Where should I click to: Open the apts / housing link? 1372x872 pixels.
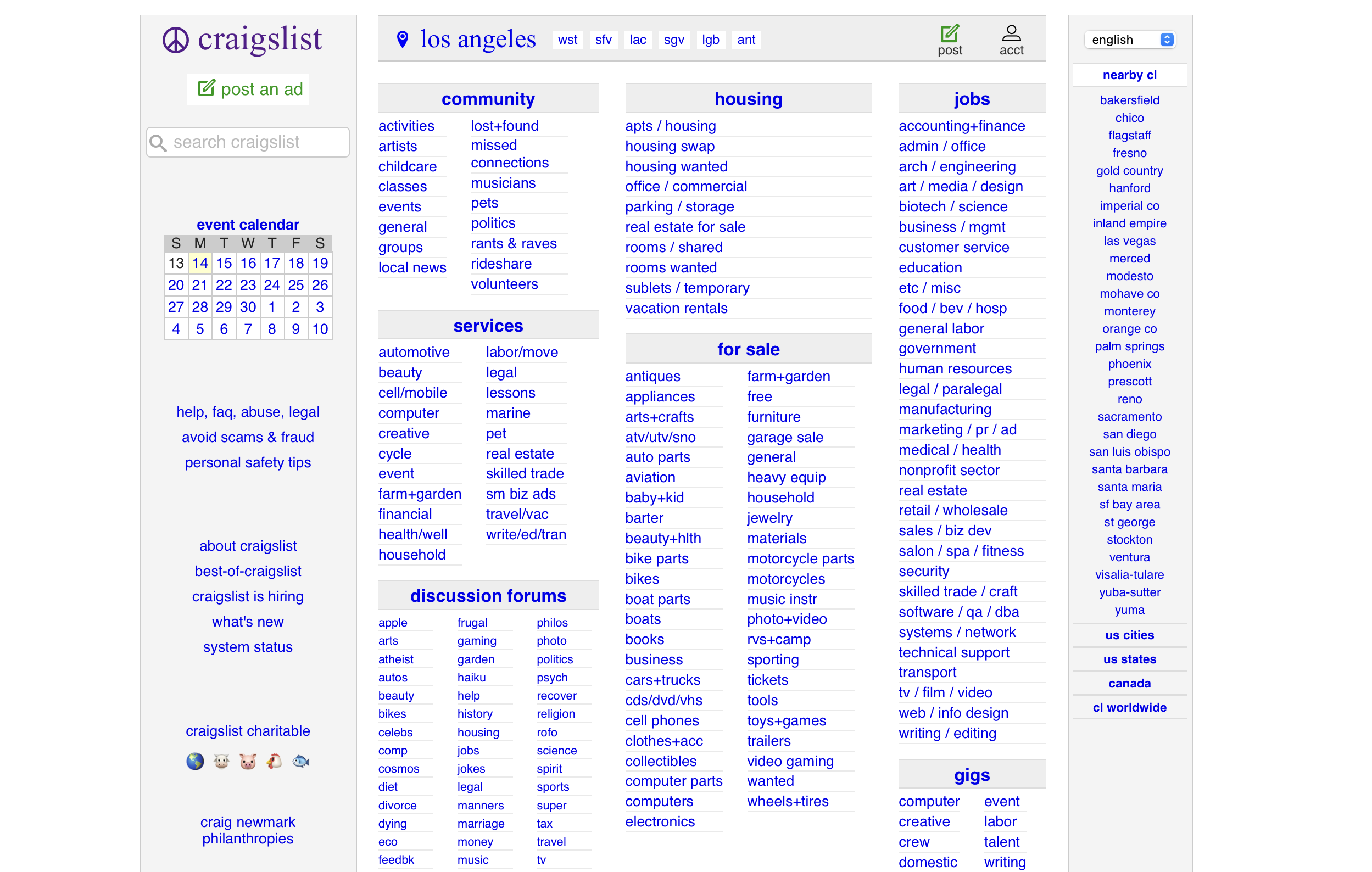point(670,126)
